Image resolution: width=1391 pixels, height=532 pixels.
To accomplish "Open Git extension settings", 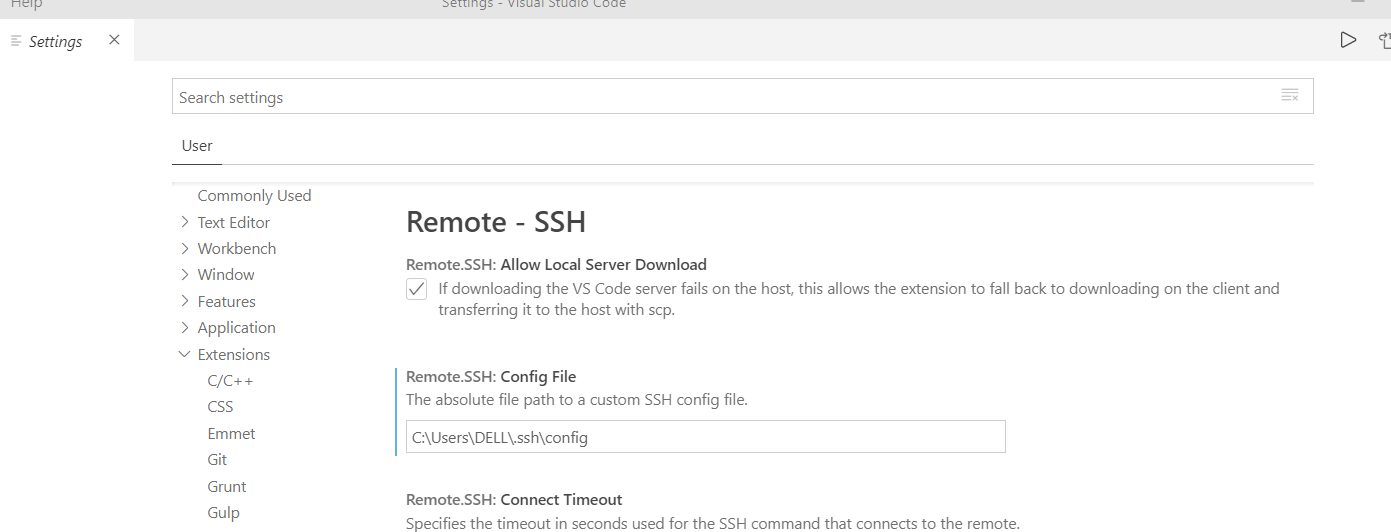I will pos(217,459).
